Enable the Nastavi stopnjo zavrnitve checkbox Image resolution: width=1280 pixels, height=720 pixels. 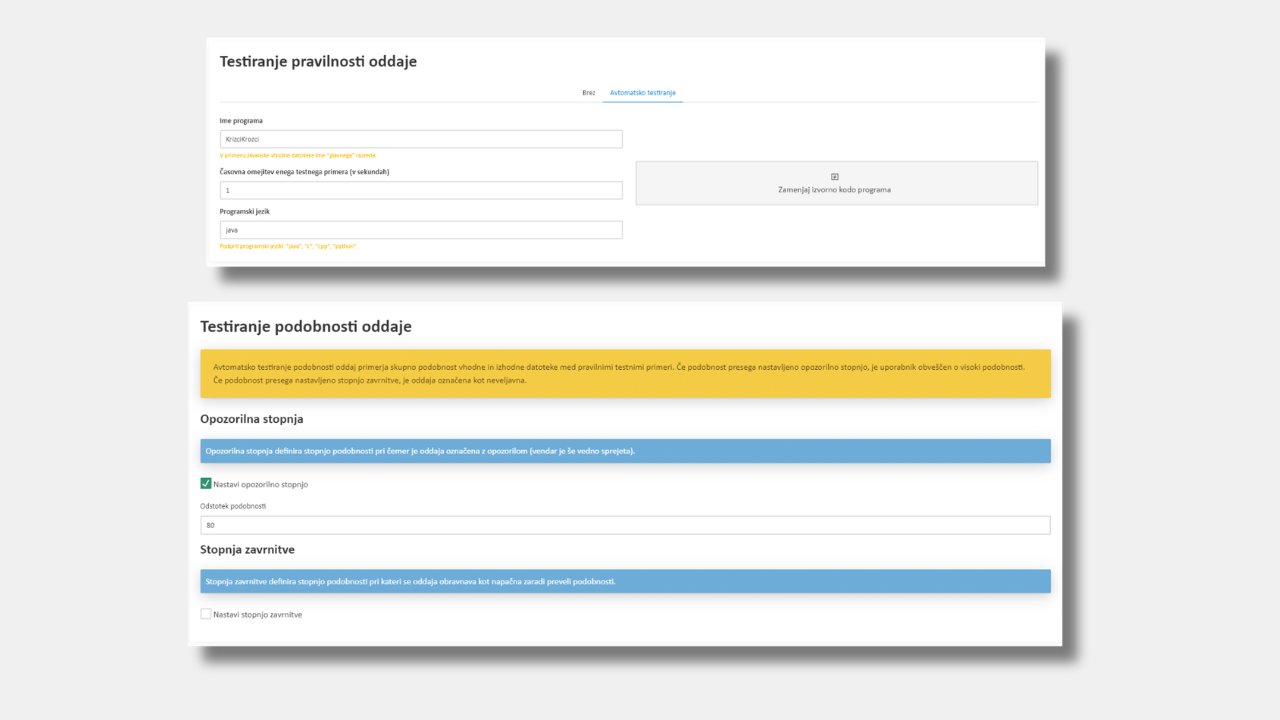coord(206,614)
